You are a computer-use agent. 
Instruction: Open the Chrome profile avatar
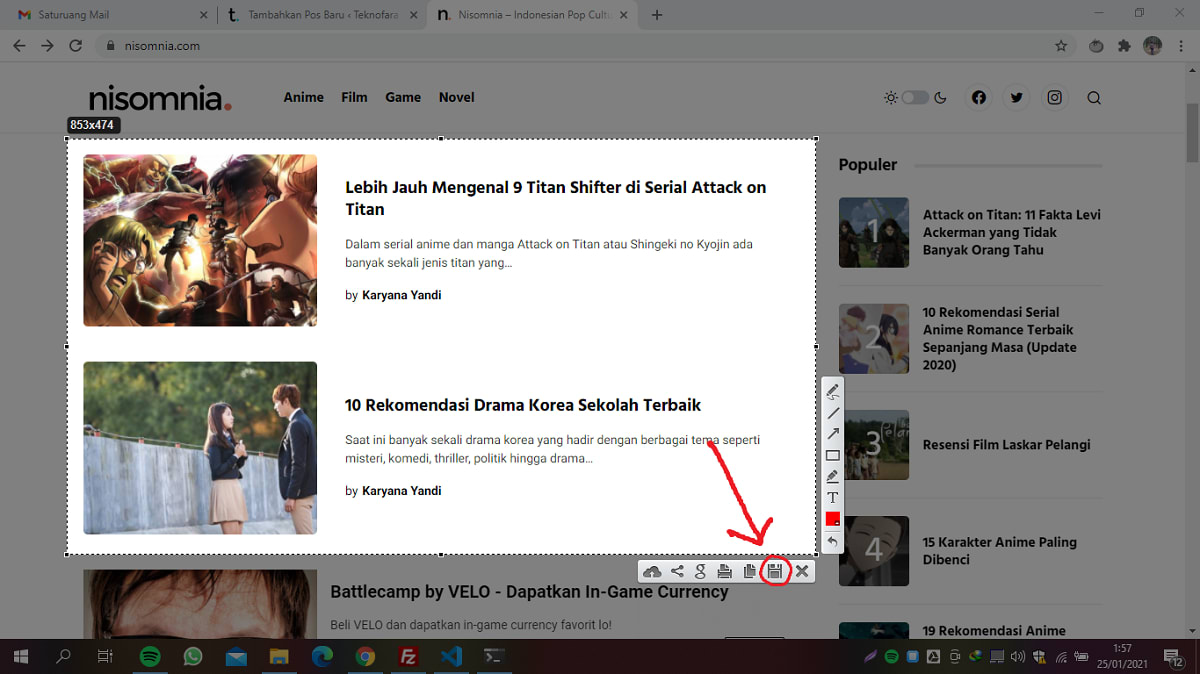[1152, 46]
